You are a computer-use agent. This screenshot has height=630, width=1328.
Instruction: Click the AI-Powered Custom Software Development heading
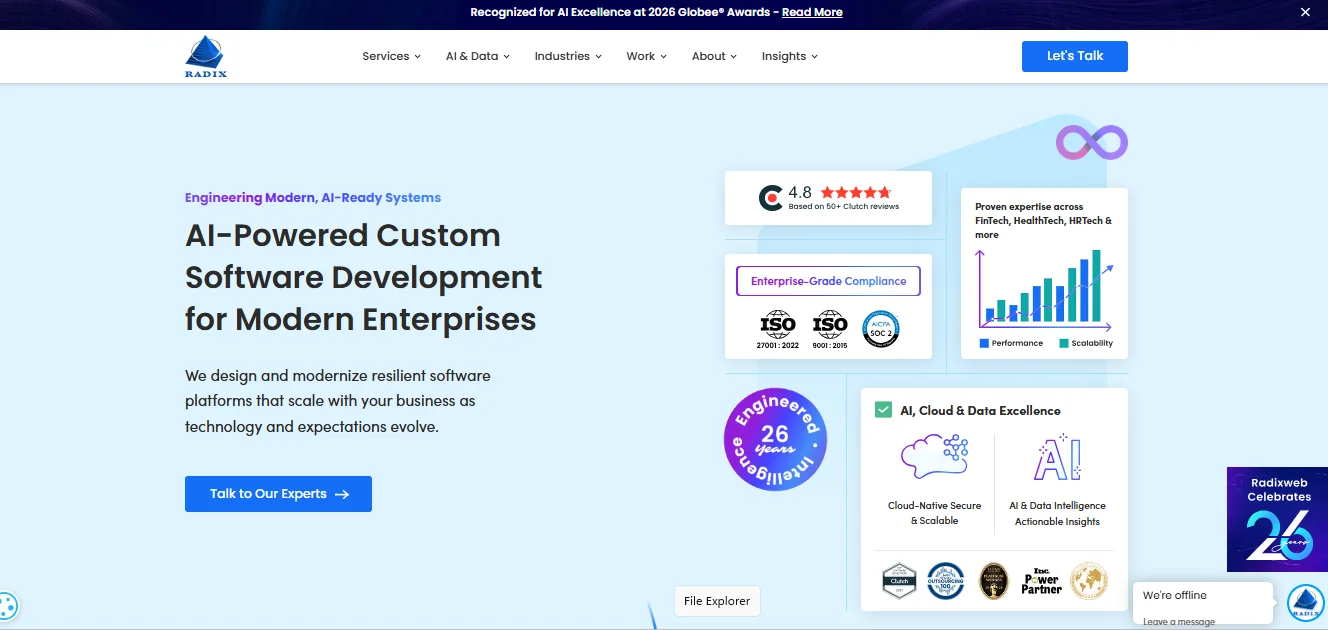coord(364,277)
